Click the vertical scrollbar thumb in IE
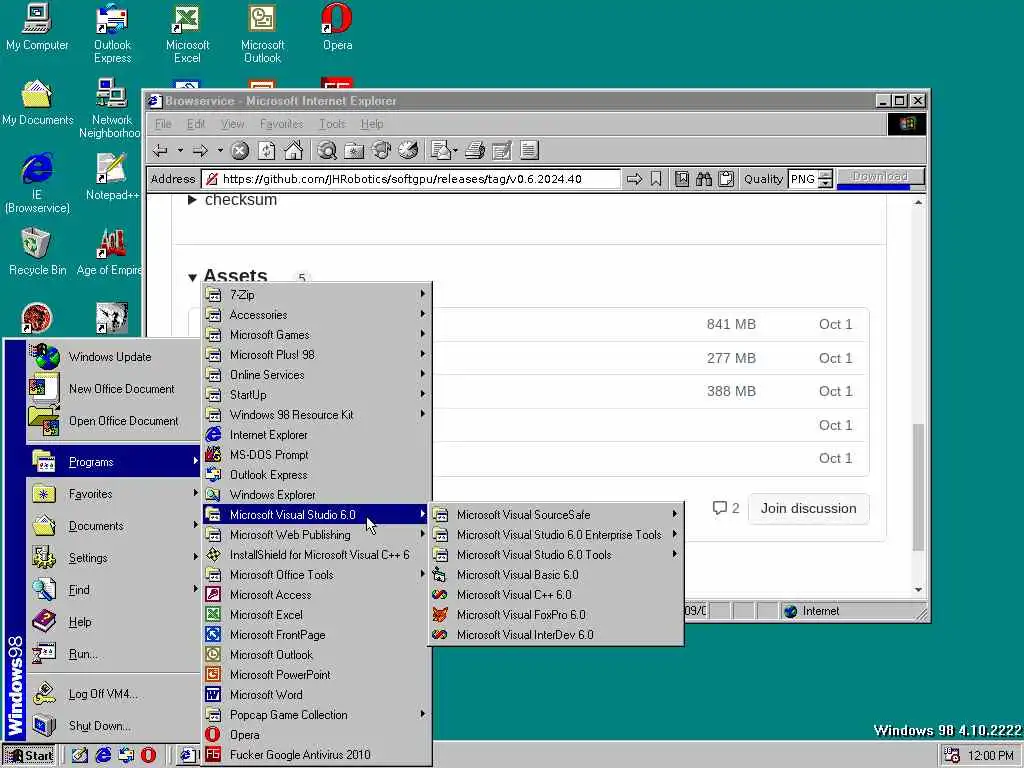 (x=918, y=487)
